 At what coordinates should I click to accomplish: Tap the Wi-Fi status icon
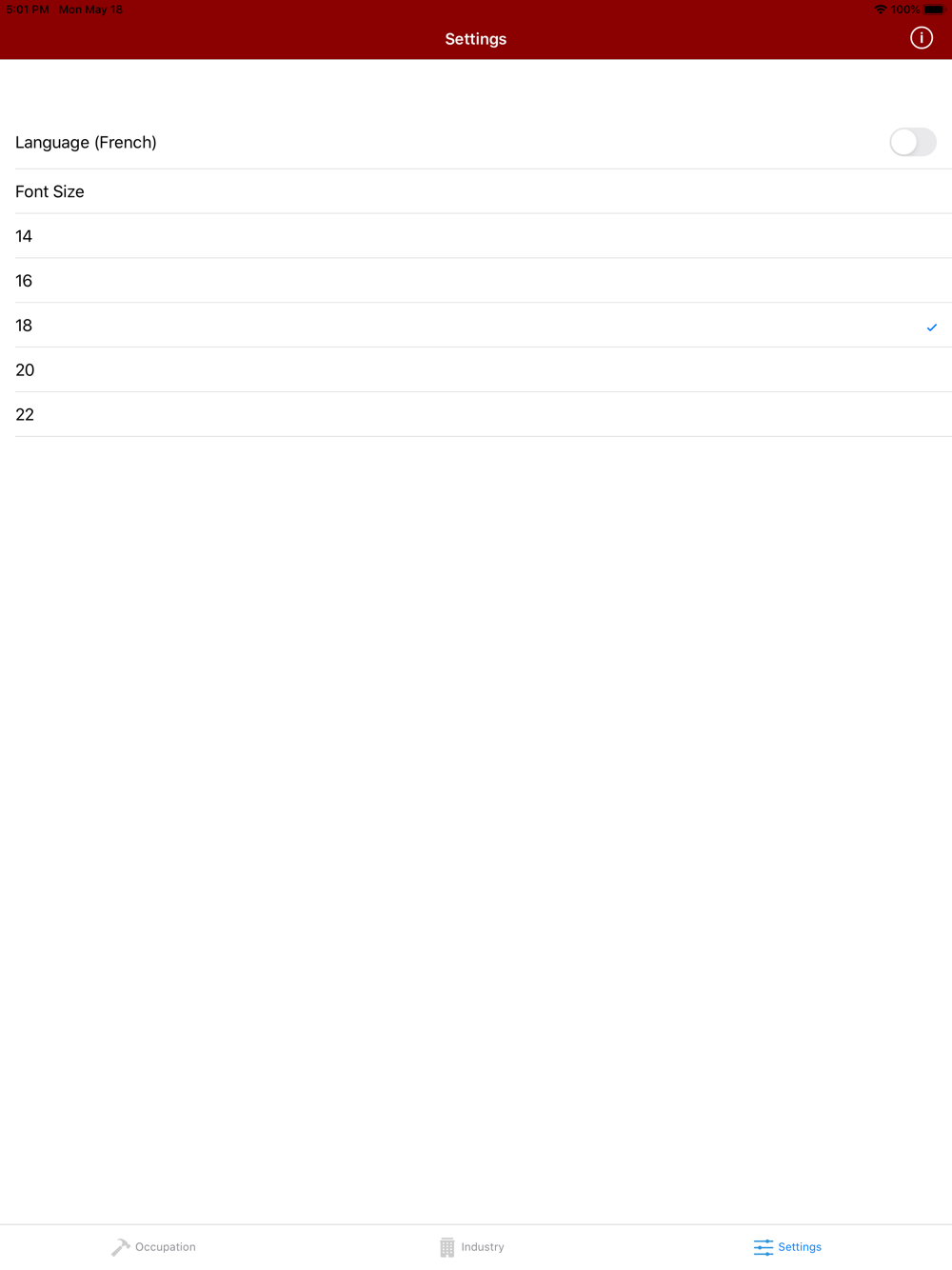(880, 10)
